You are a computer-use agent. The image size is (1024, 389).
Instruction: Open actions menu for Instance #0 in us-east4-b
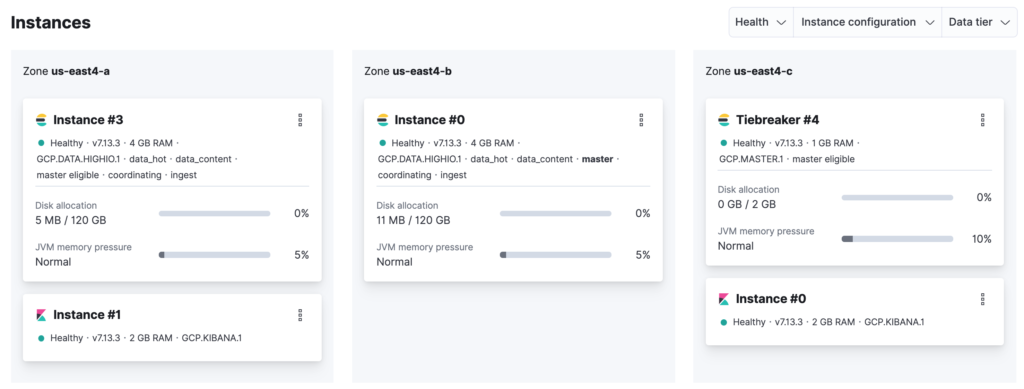(641, 119)
